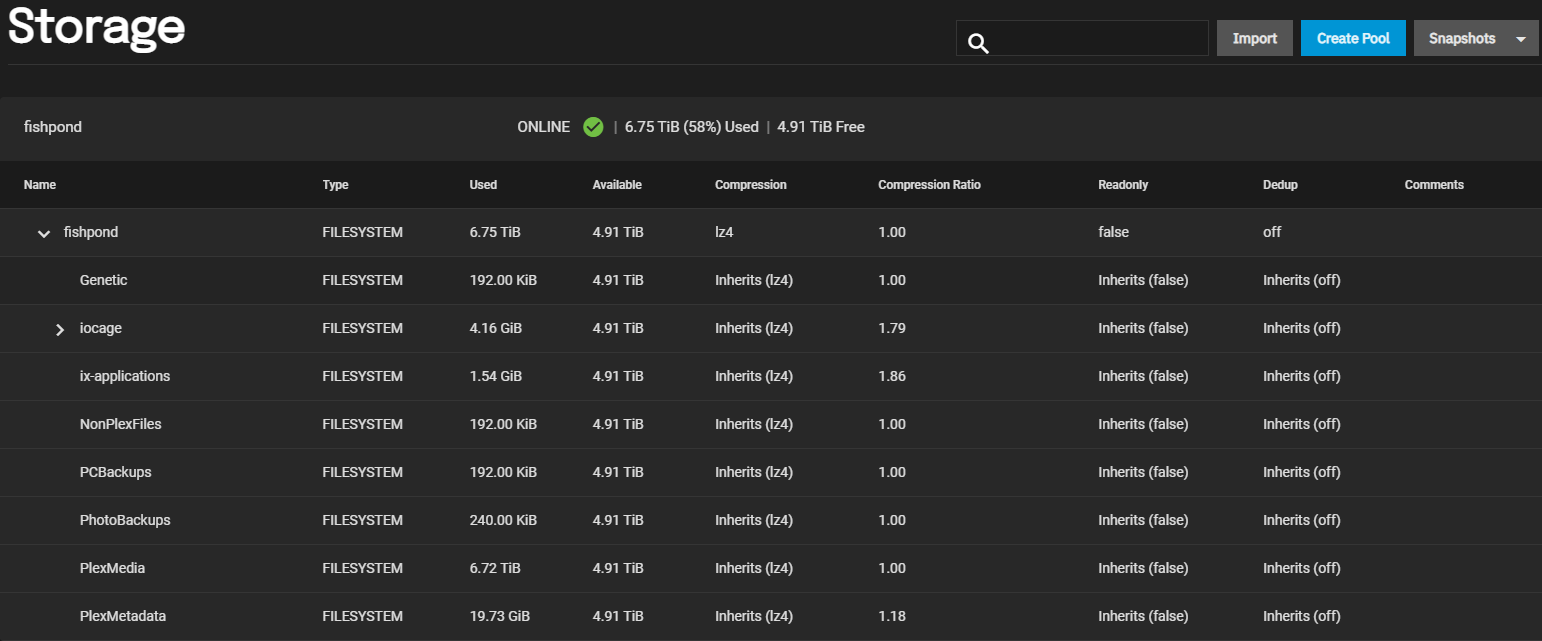The height and width of the screenshot is (641, 1542).
Task: Click the 6.75 TiB used cell of fishpond
Action: 495,232
